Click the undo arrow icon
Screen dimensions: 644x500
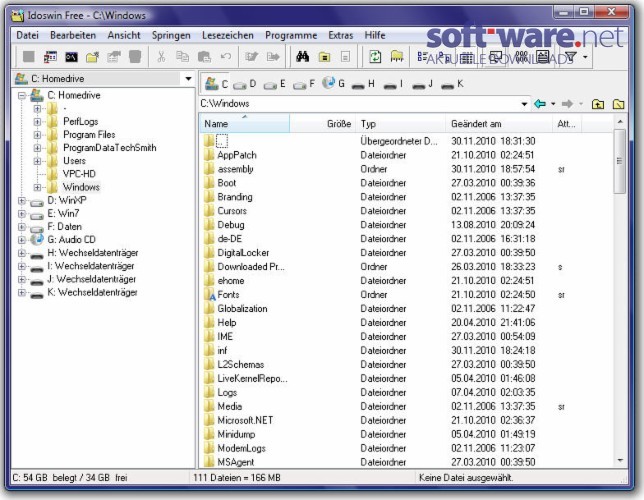[225, 57]
